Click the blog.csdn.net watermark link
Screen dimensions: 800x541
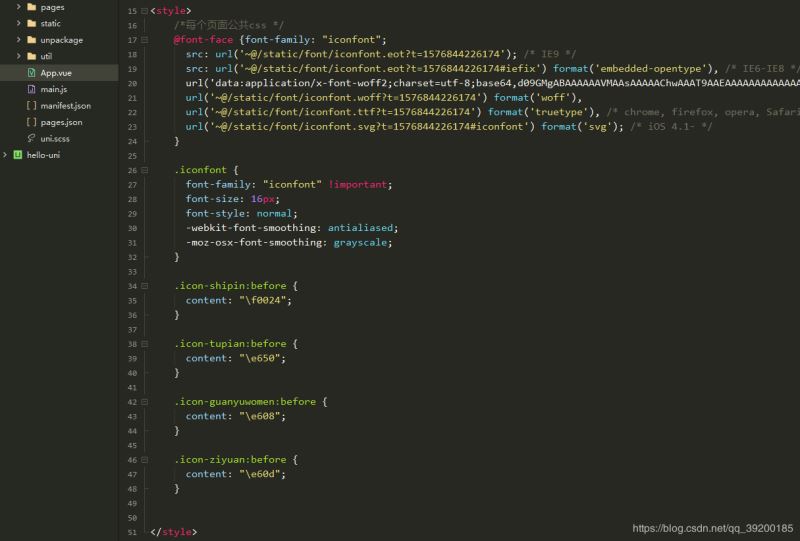[x=713, y=528]
